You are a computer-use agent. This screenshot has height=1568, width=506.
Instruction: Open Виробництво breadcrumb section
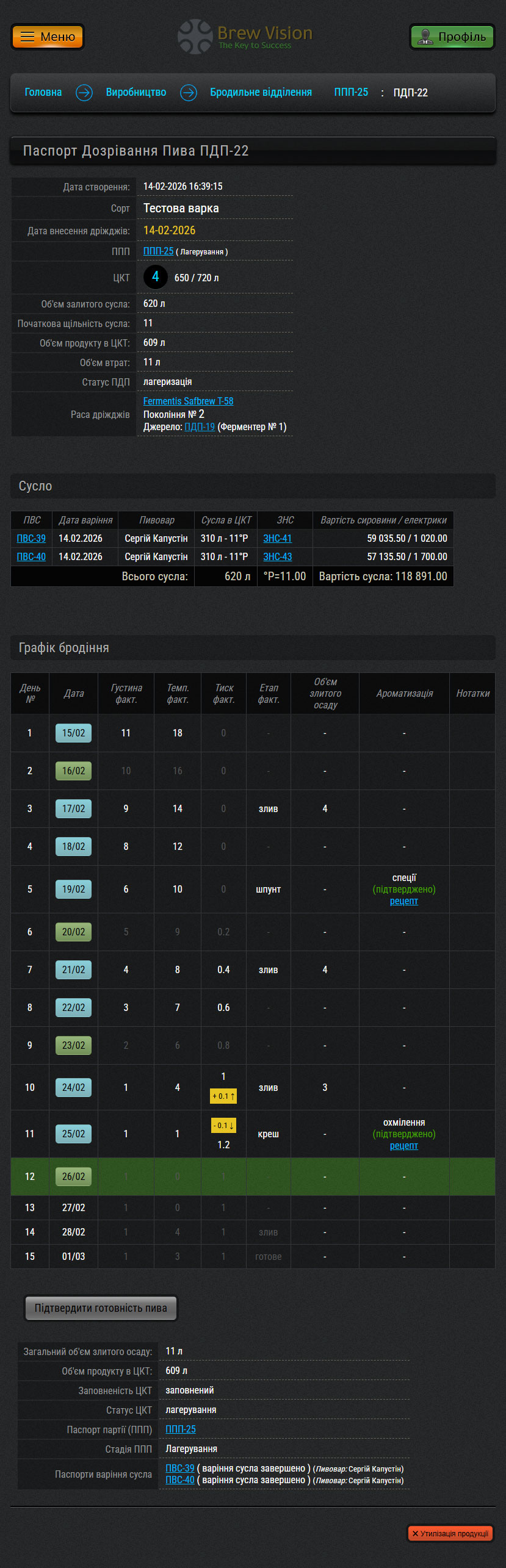(136, 93)
